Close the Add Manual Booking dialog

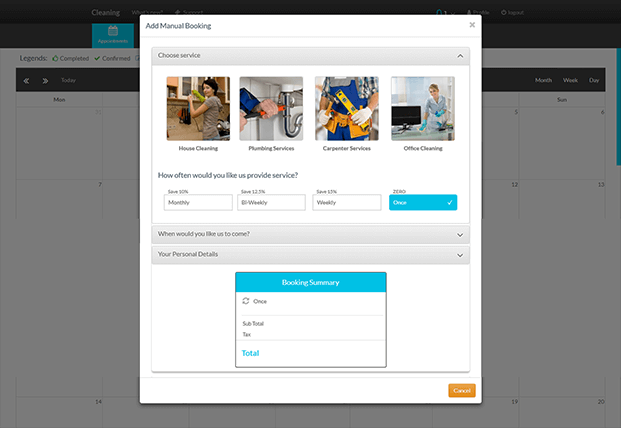click(x=472, y=25)
